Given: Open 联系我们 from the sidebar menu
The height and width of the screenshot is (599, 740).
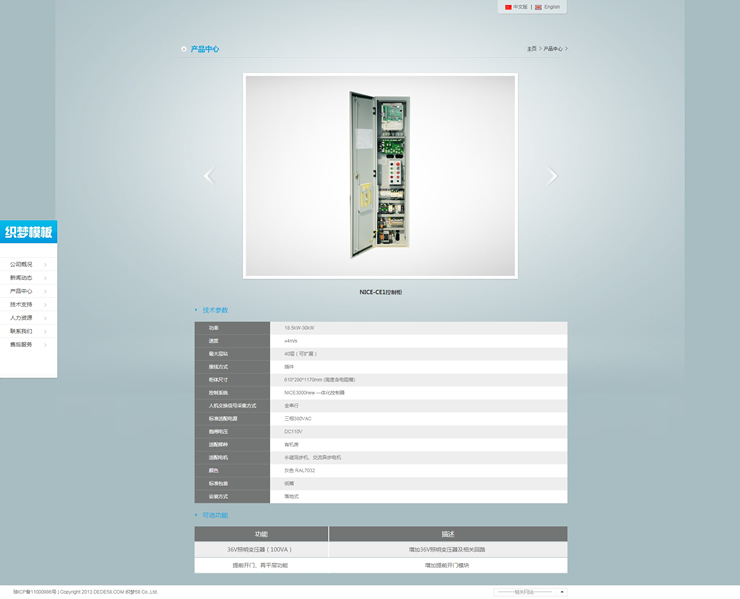Looking at the screenshot, I should tap(21, 331).
